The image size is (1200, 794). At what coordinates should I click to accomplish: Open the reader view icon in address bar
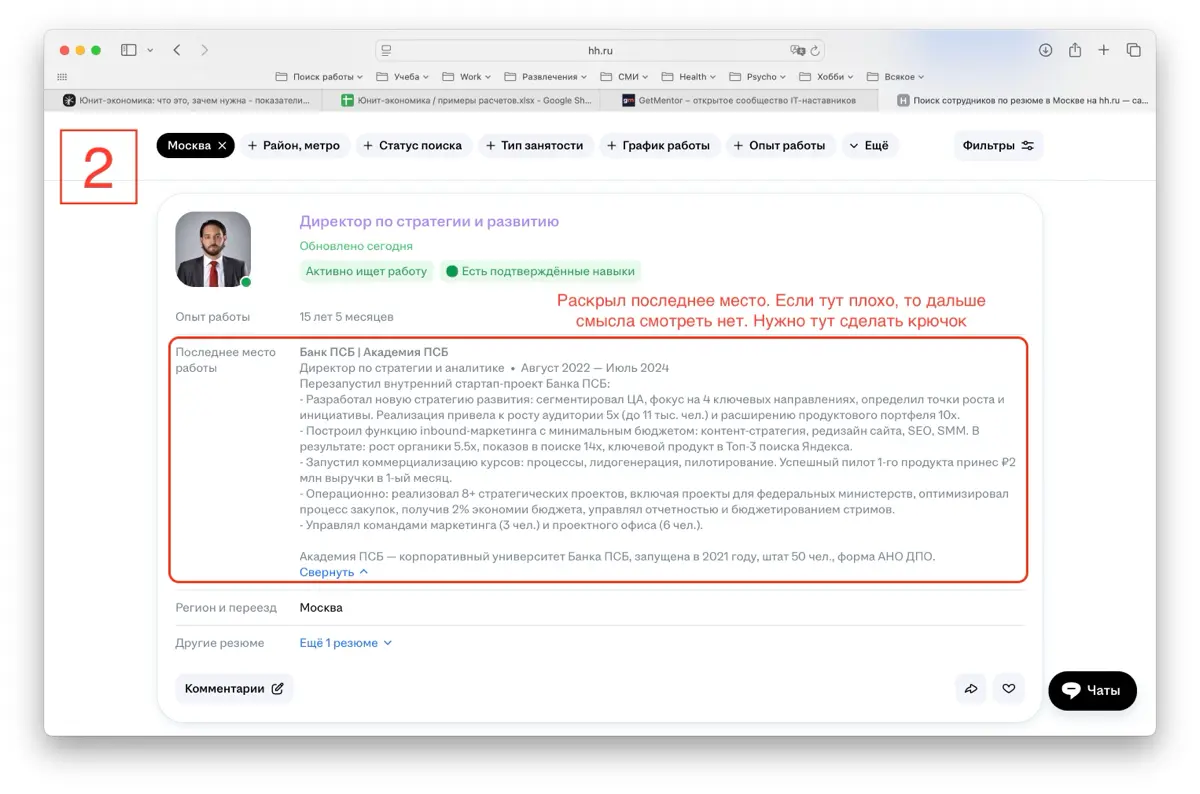pos(386,50)
